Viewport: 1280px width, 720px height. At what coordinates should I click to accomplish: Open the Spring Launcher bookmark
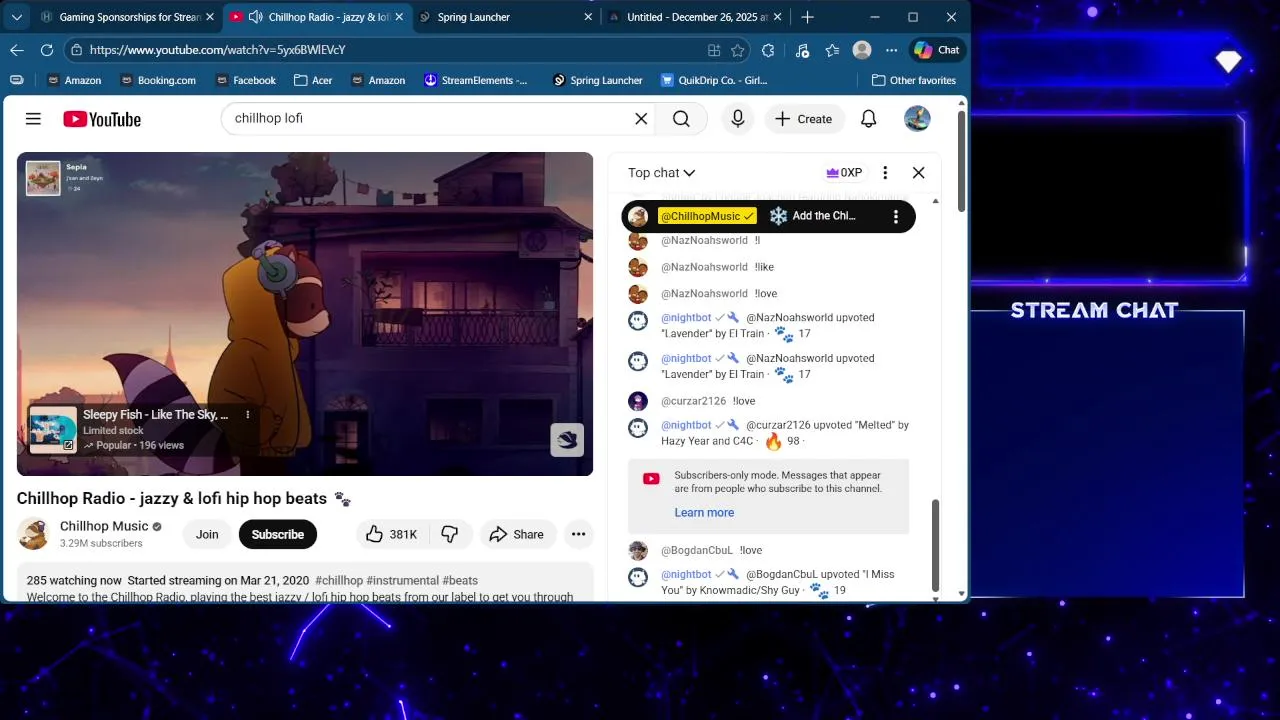[x=597, y=80]
